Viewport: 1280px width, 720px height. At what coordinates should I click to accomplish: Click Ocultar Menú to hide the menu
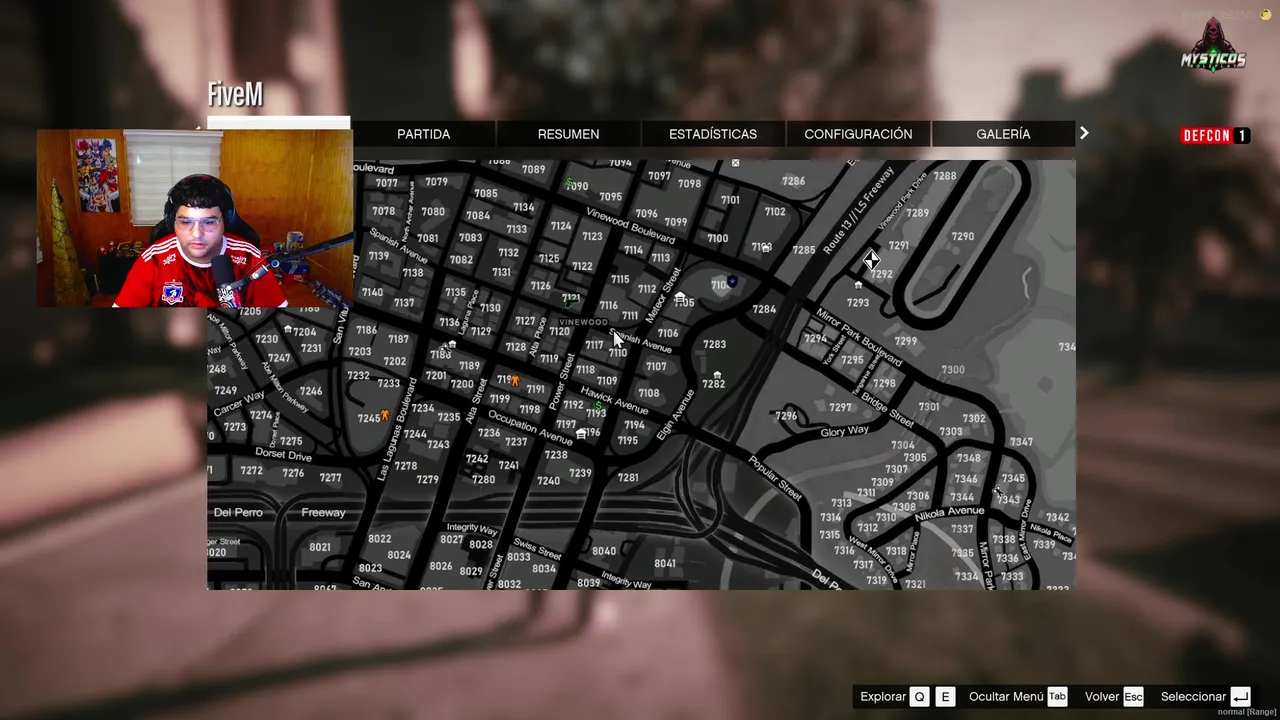point(1006,697)
